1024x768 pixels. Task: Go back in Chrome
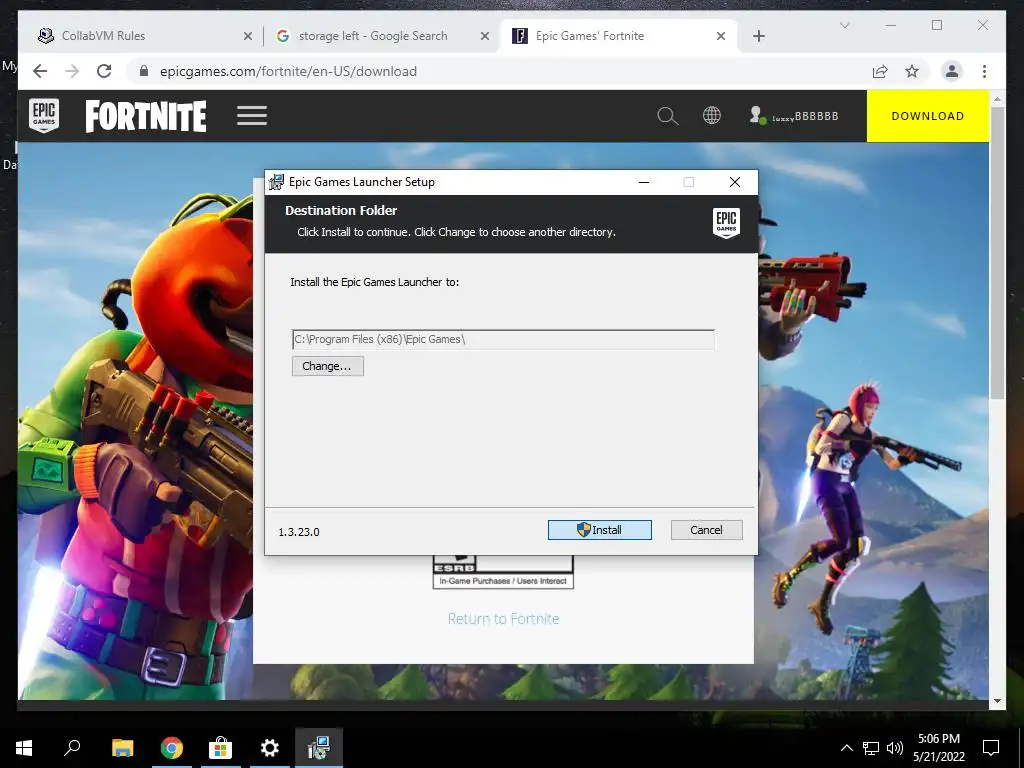40,71
